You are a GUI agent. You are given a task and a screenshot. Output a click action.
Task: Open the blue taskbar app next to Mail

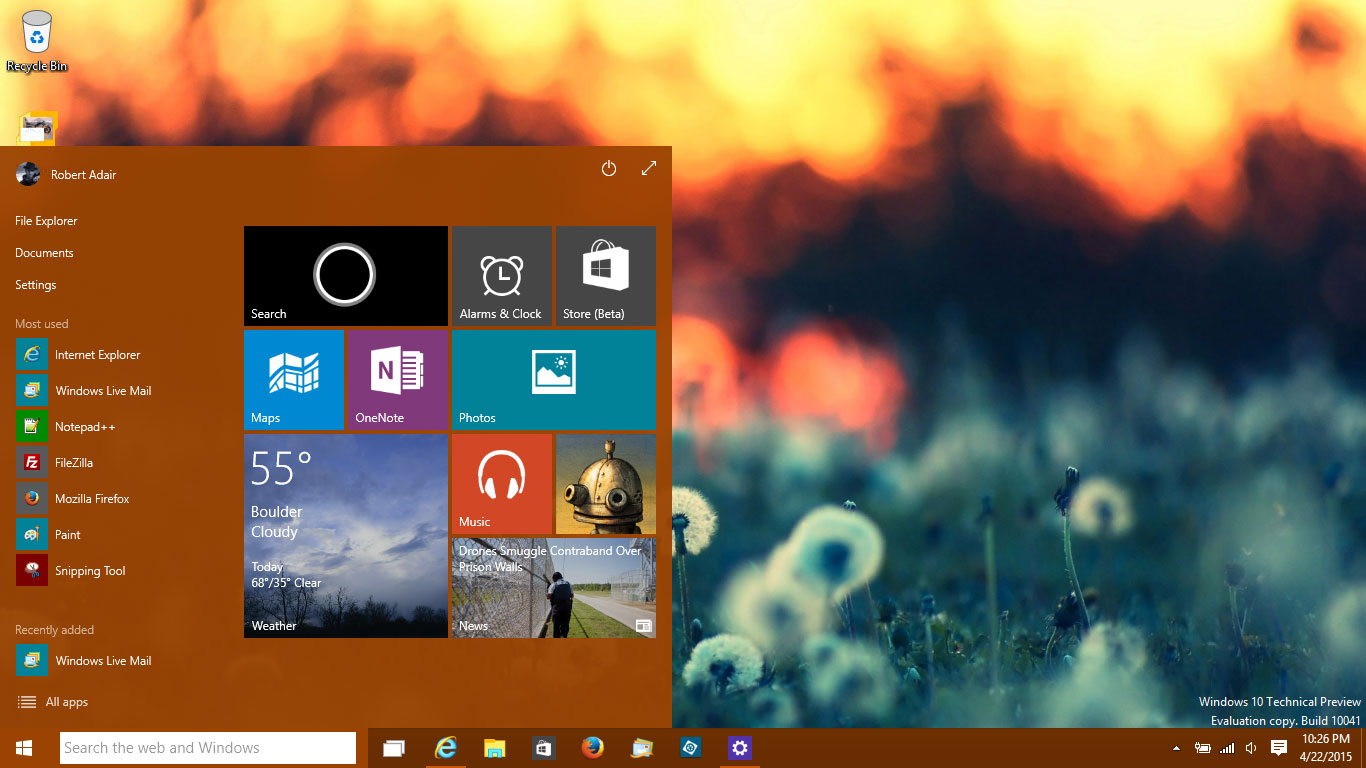[x=690, y=748]
